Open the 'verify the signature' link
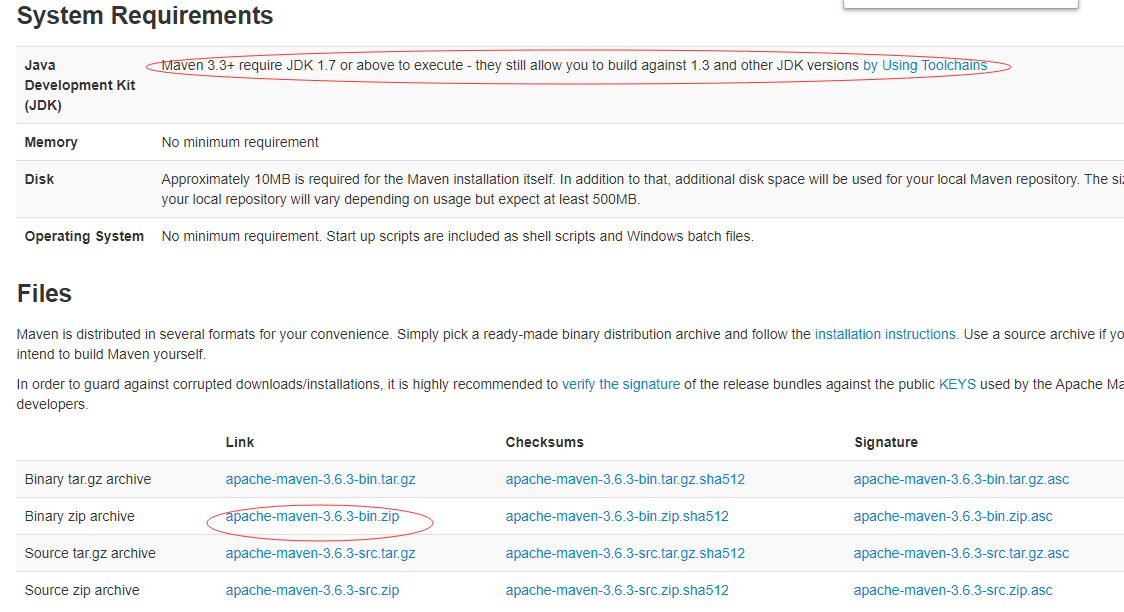The width and height of the screenshot is (1124, 612). click(621, 385)
